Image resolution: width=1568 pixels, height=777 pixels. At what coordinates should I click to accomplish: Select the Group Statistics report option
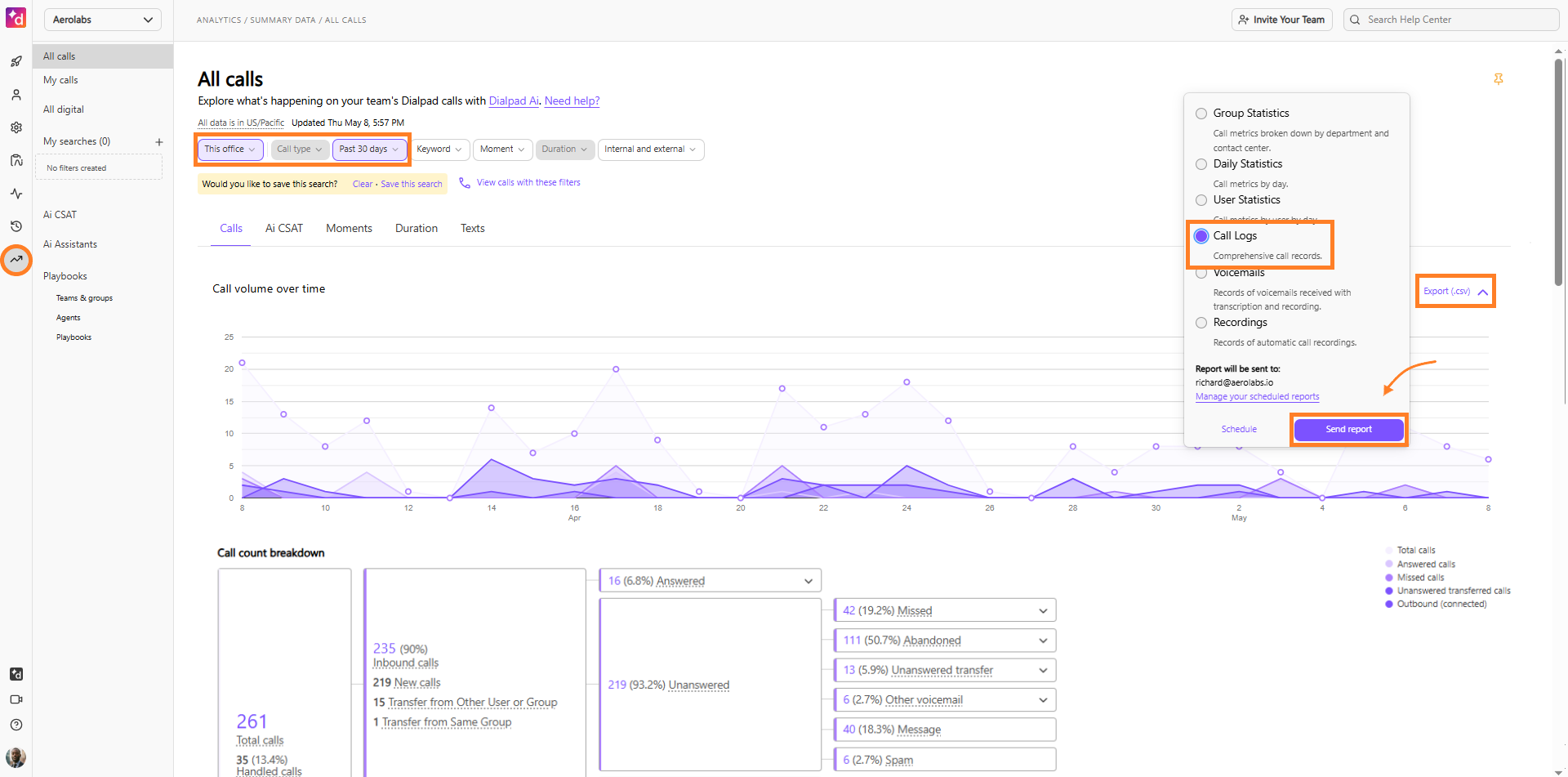click(x=1201, y=114)
